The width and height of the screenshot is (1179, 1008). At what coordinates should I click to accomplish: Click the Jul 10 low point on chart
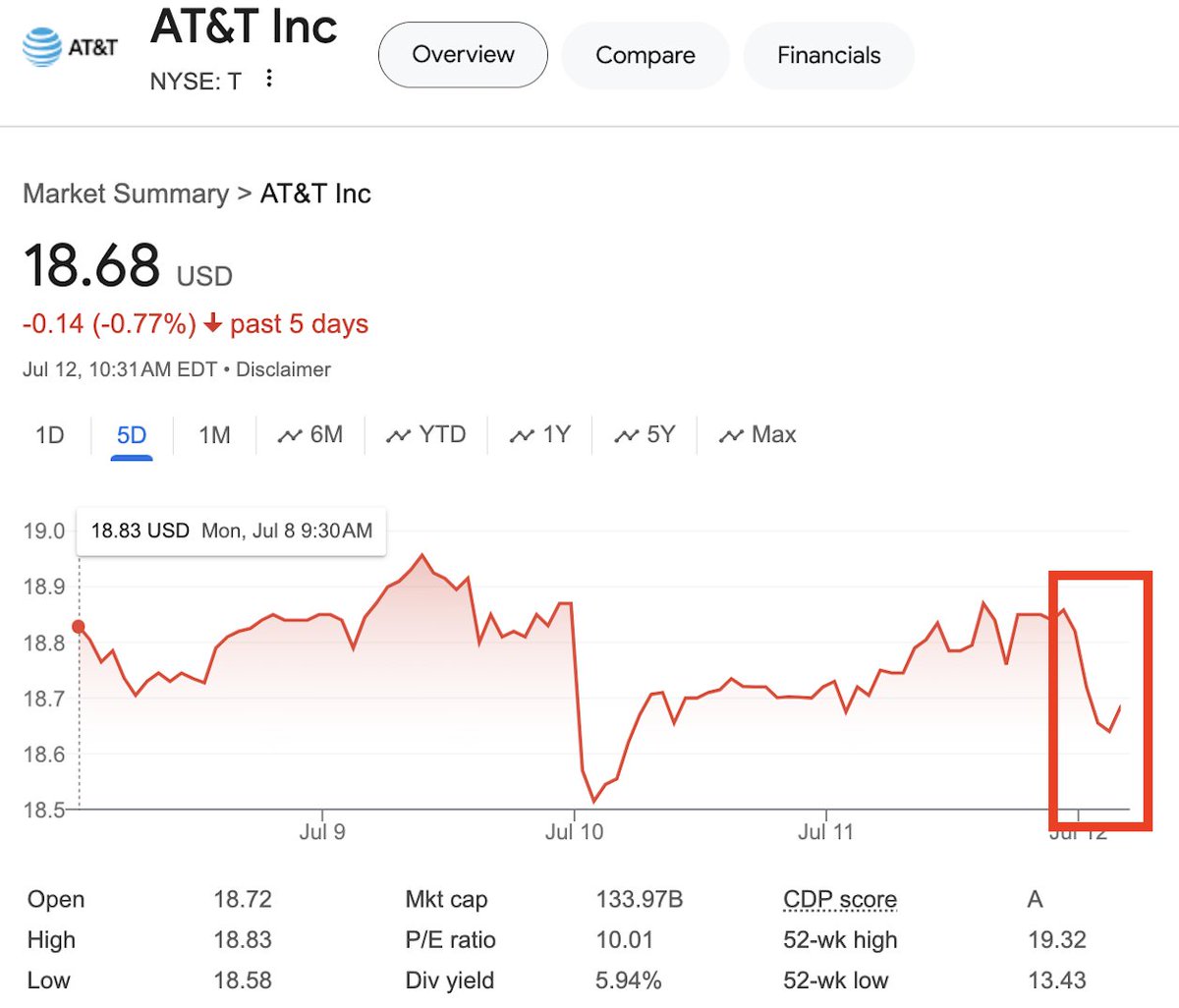click(593, 801)
